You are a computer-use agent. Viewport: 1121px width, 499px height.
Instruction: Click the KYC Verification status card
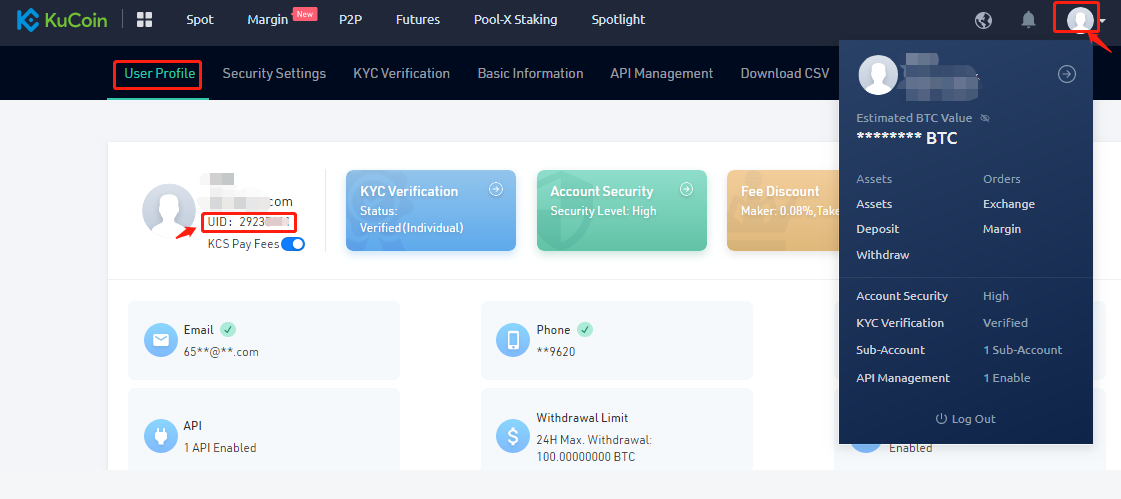(x=430, y=210)
